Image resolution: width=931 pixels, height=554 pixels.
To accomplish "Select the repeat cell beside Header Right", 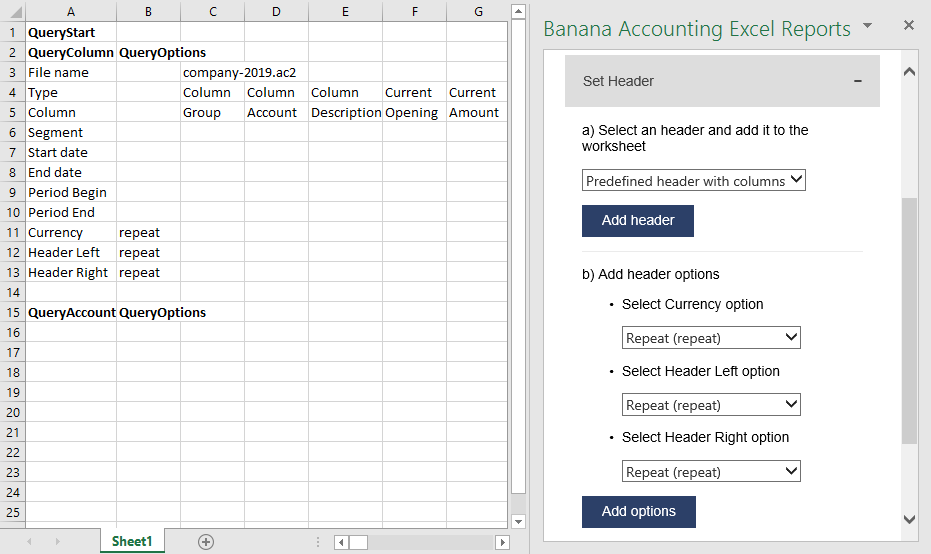I will pyautogui.click(x=148, y=273).
